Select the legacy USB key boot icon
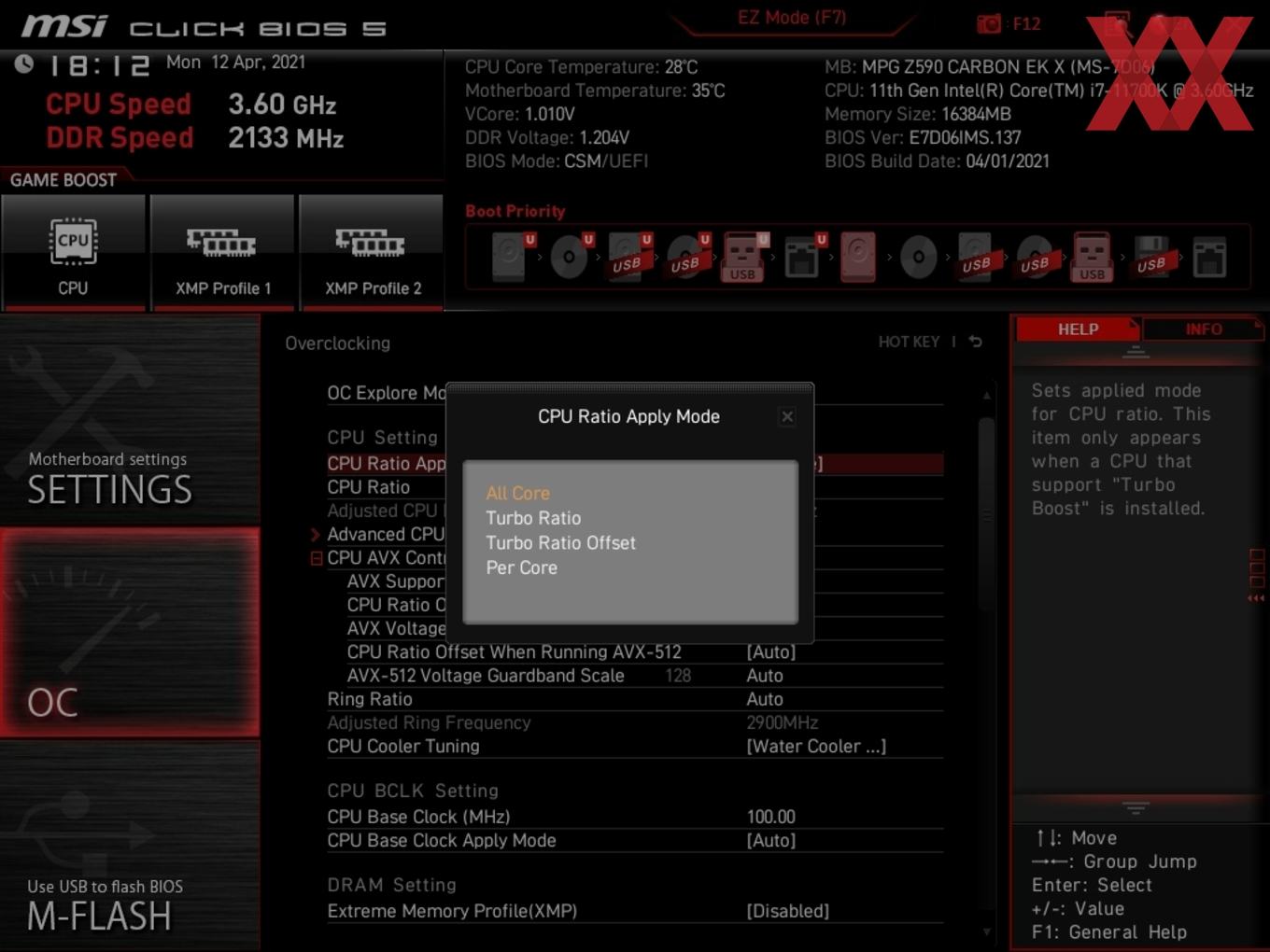1270x952 pixels. (x=1092, y=257)
